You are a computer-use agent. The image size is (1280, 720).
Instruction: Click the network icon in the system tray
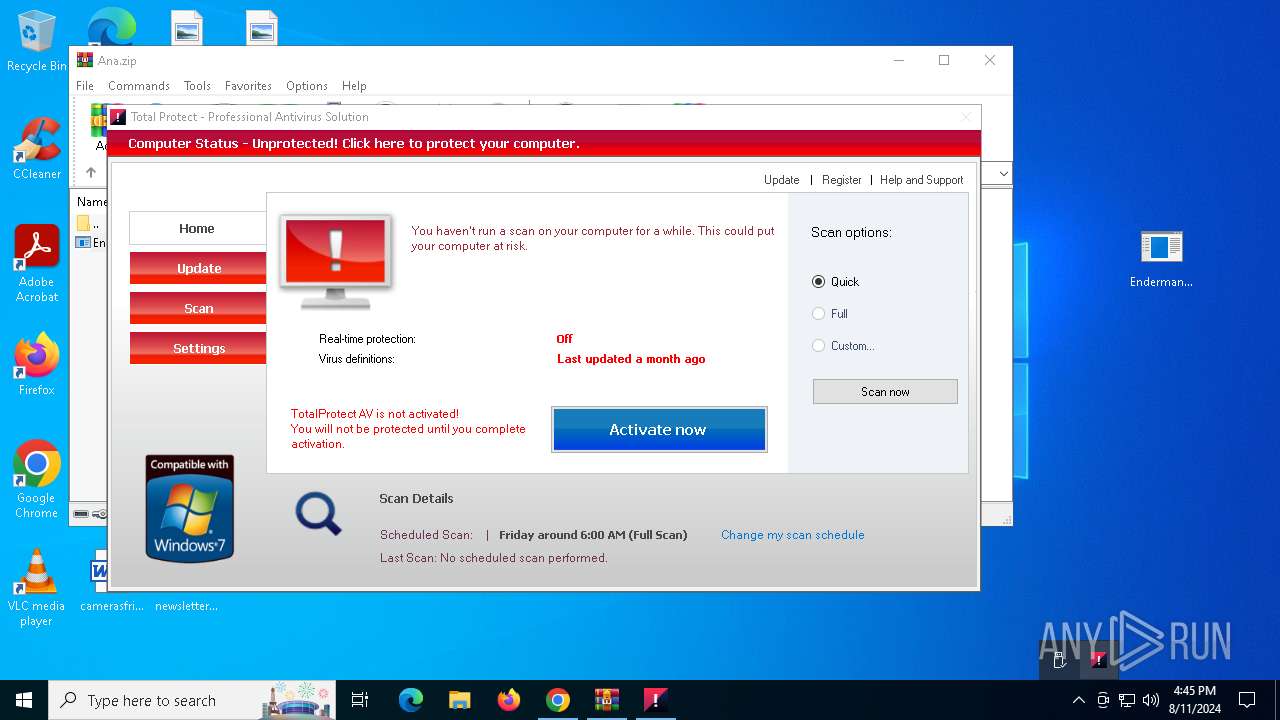(1127, 700)
